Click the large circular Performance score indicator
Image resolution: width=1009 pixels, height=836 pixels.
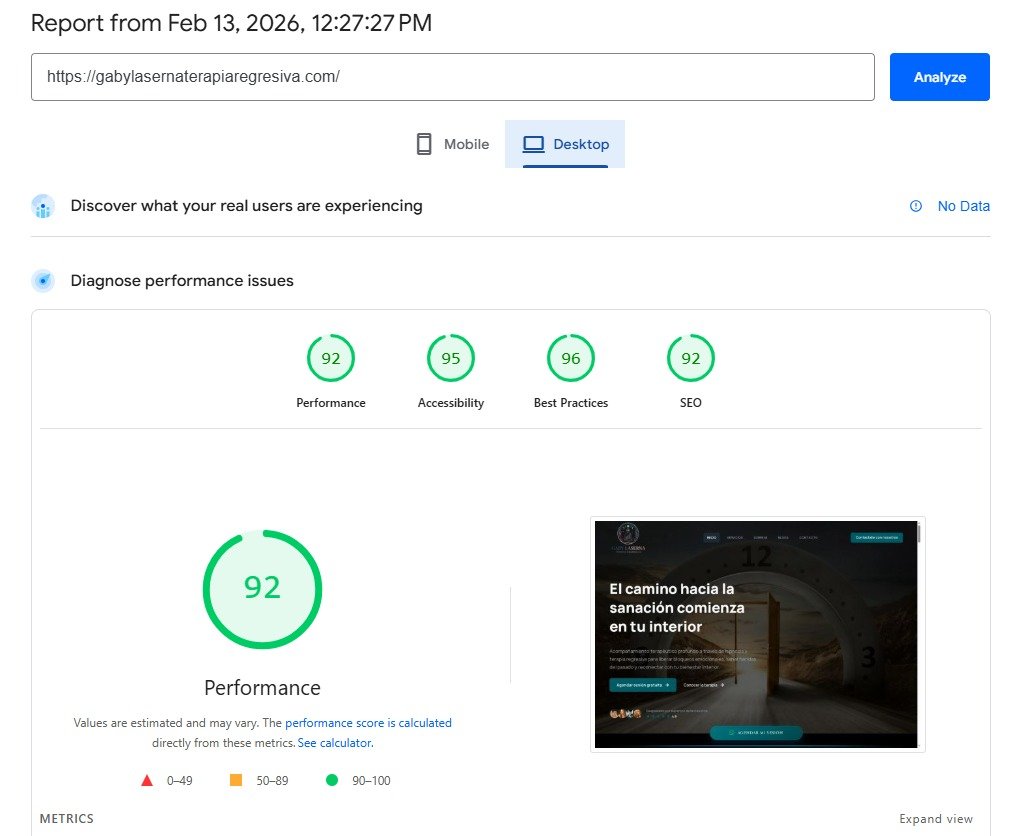pyautogui.click(x=262, y=589)
